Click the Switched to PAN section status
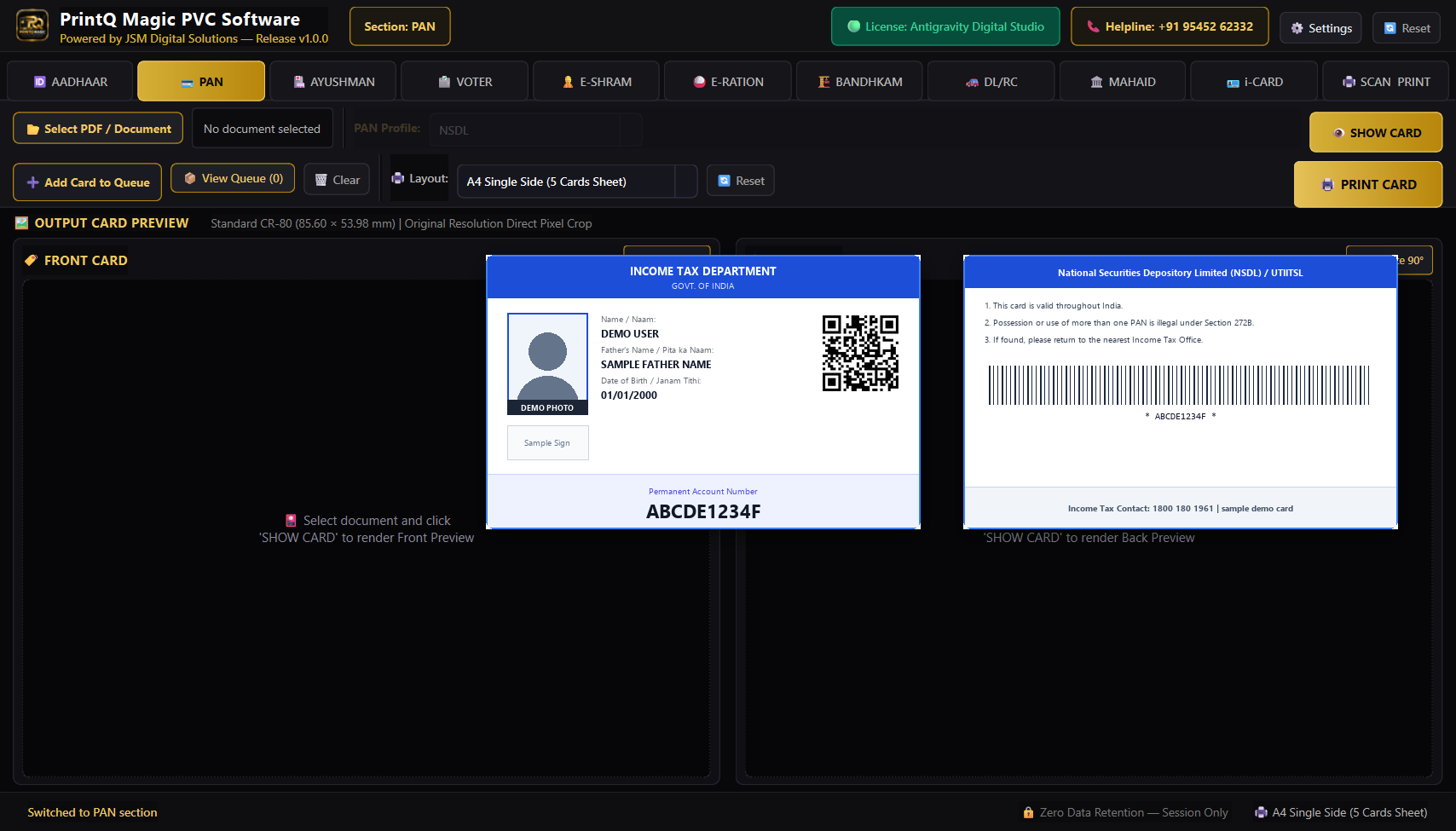This screenshot has width=1456, height=831. coord(92,812)
